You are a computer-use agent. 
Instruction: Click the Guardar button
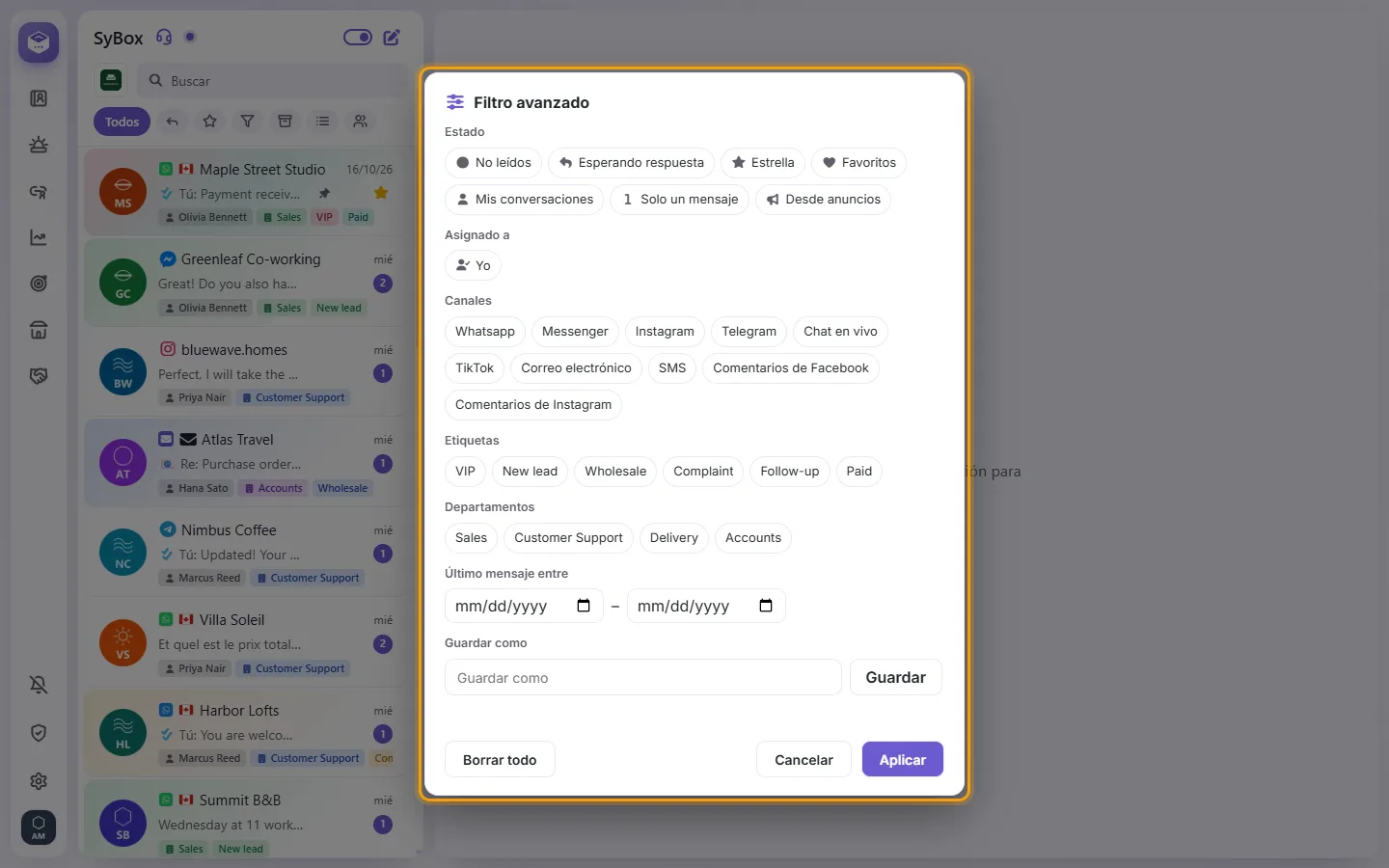tap(896, 677)
